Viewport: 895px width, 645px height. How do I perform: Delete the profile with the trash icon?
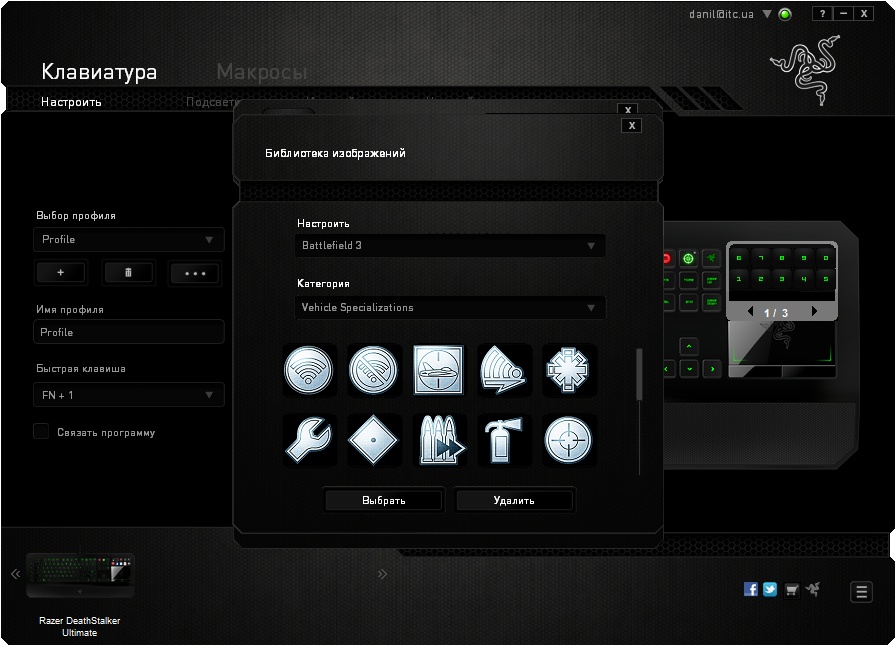128,273
